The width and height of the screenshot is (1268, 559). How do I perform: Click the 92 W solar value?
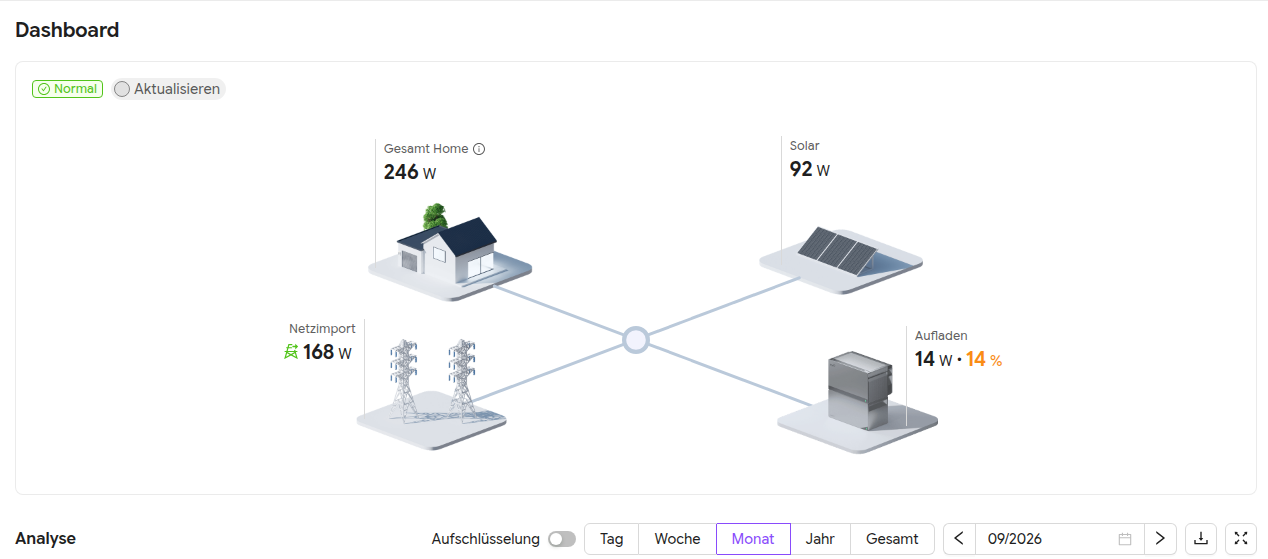tap(810, 169)
